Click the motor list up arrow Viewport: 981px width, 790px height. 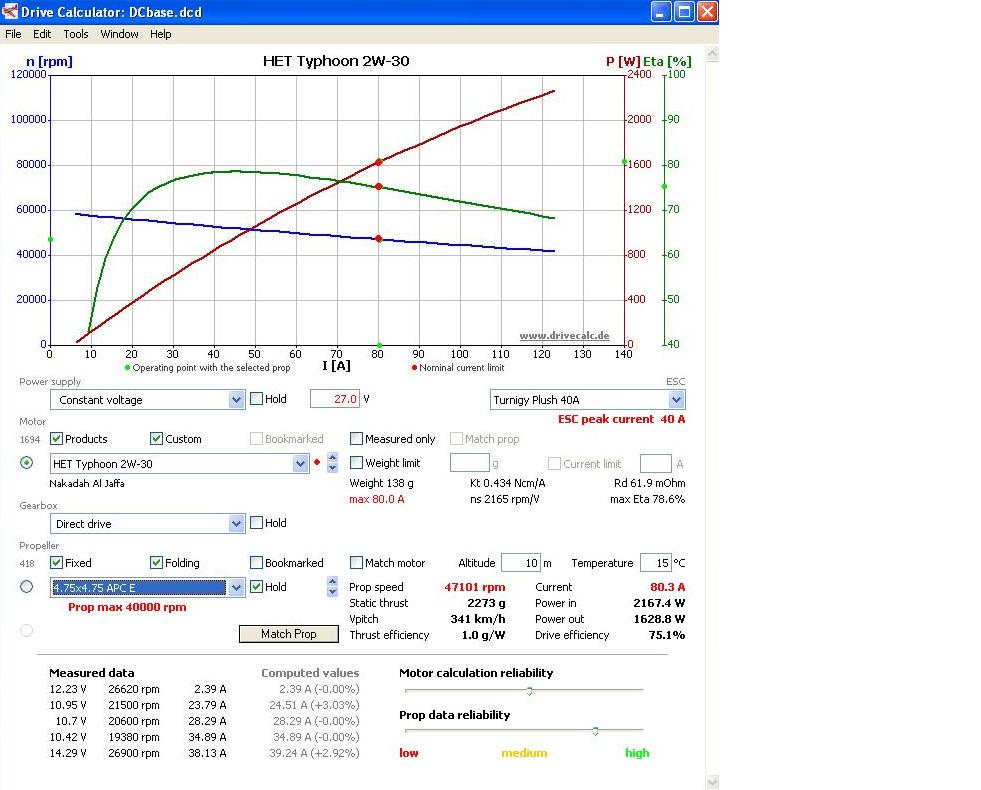click(333, 459)
